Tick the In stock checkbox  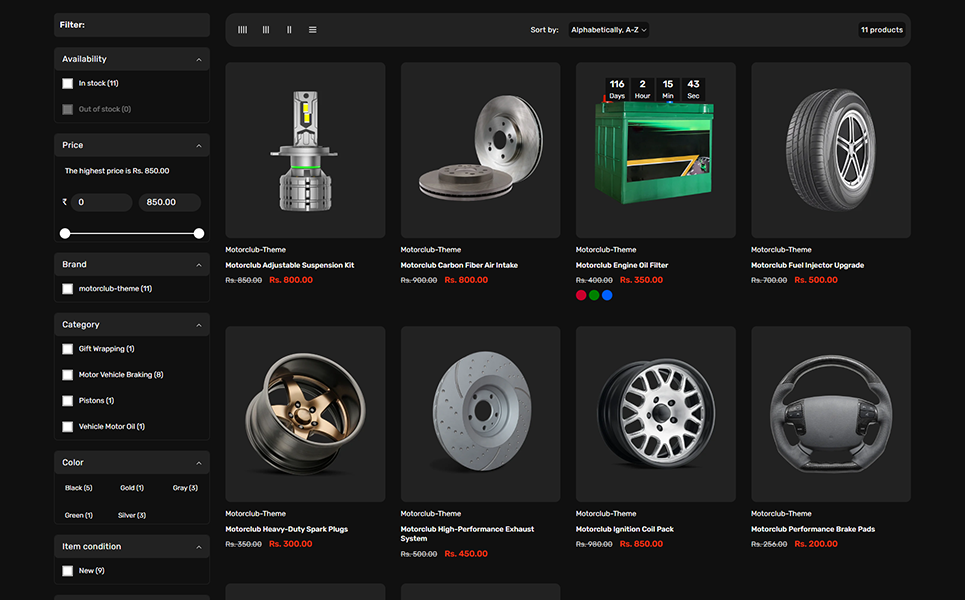click(x=68, y=84)
